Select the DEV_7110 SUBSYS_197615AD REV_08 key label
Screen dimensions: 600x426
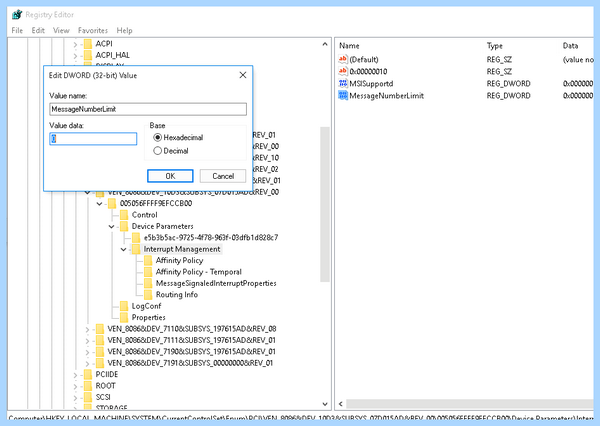pos(192,329)
